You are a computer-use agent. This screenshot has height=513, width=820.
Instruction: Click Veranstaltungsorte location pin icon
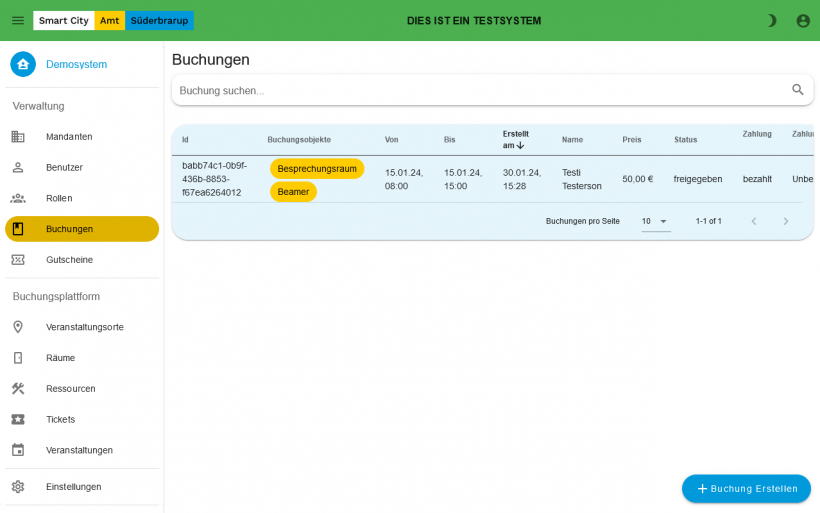[18, 327]
